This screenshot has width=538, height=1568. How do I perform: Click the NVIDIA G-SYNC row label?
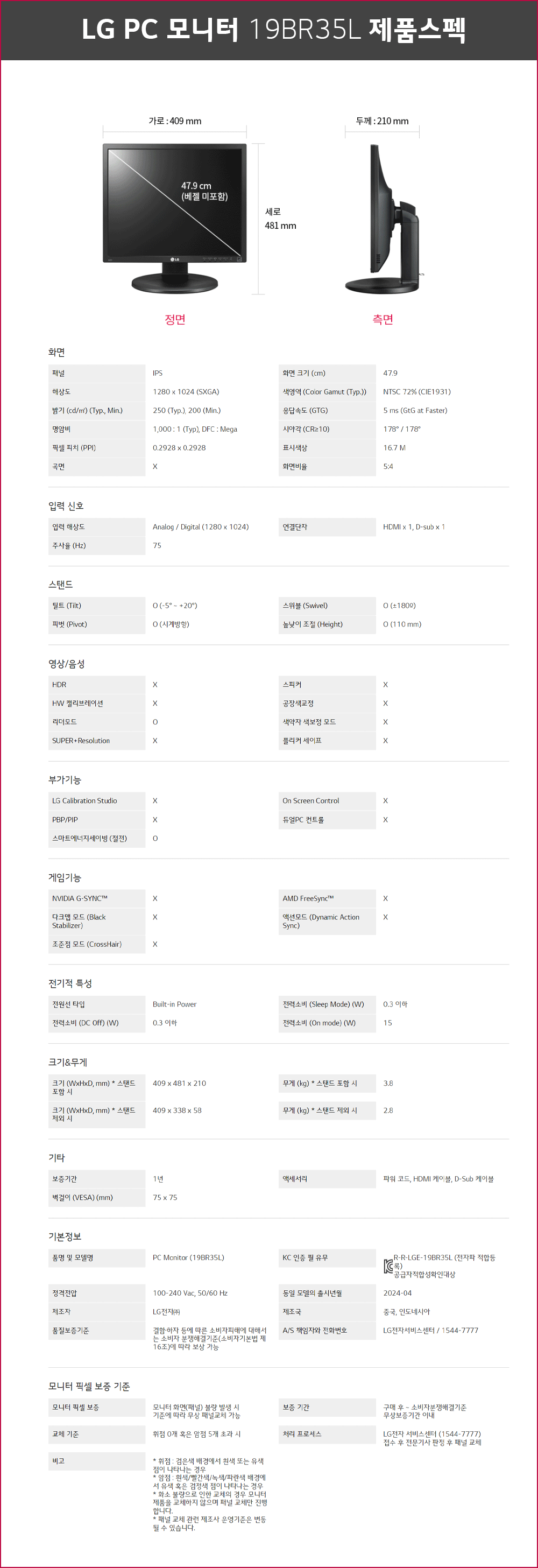80,898
